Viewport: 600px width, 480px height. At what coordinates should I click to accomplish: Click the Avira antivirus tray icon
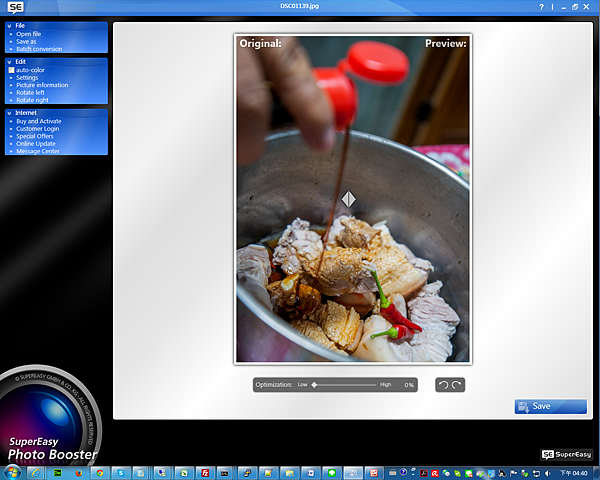click(435, 473)
